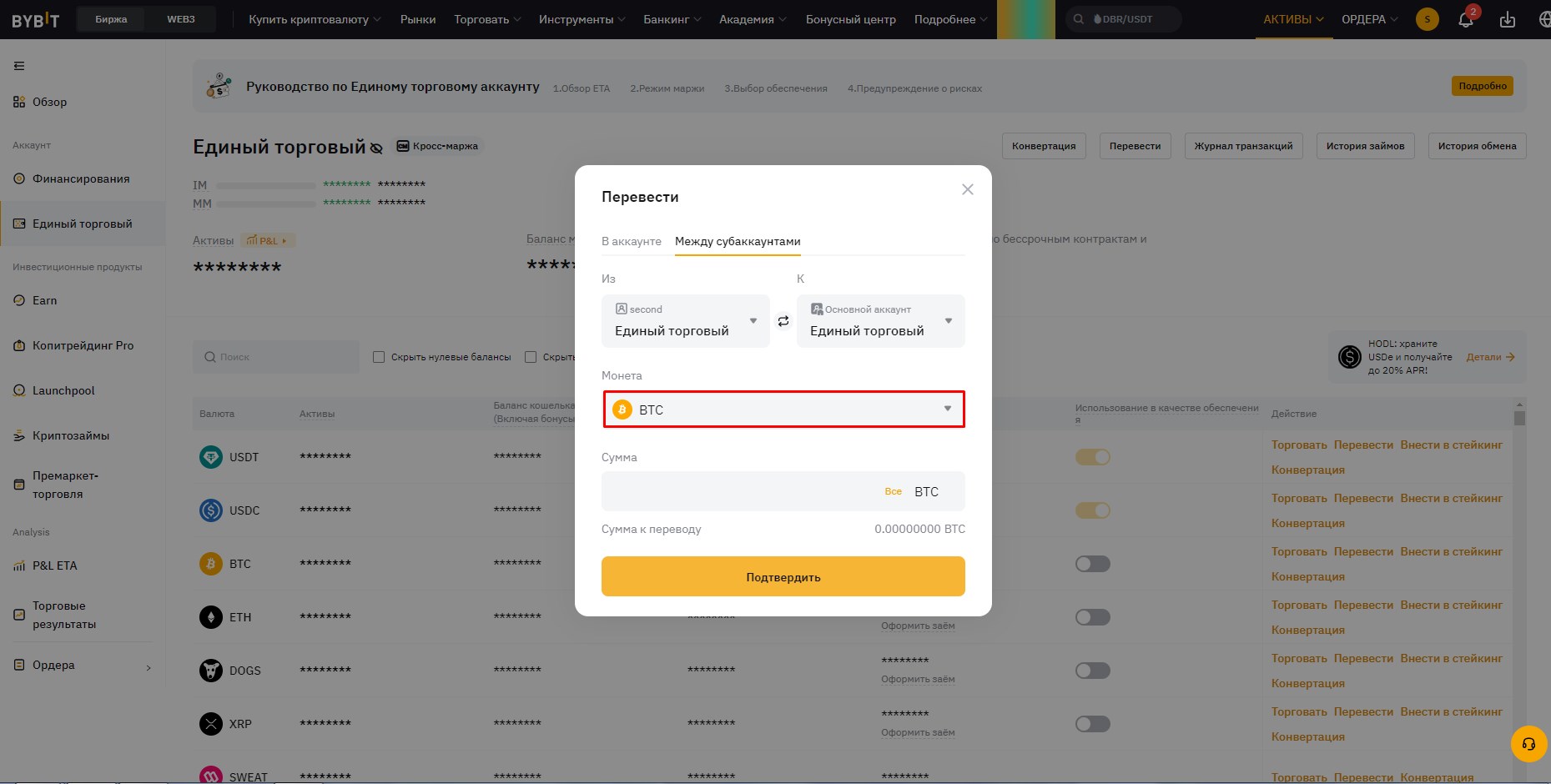Enable ETH collateral toggle
1551x784 pixels.
click(1093, 617)
